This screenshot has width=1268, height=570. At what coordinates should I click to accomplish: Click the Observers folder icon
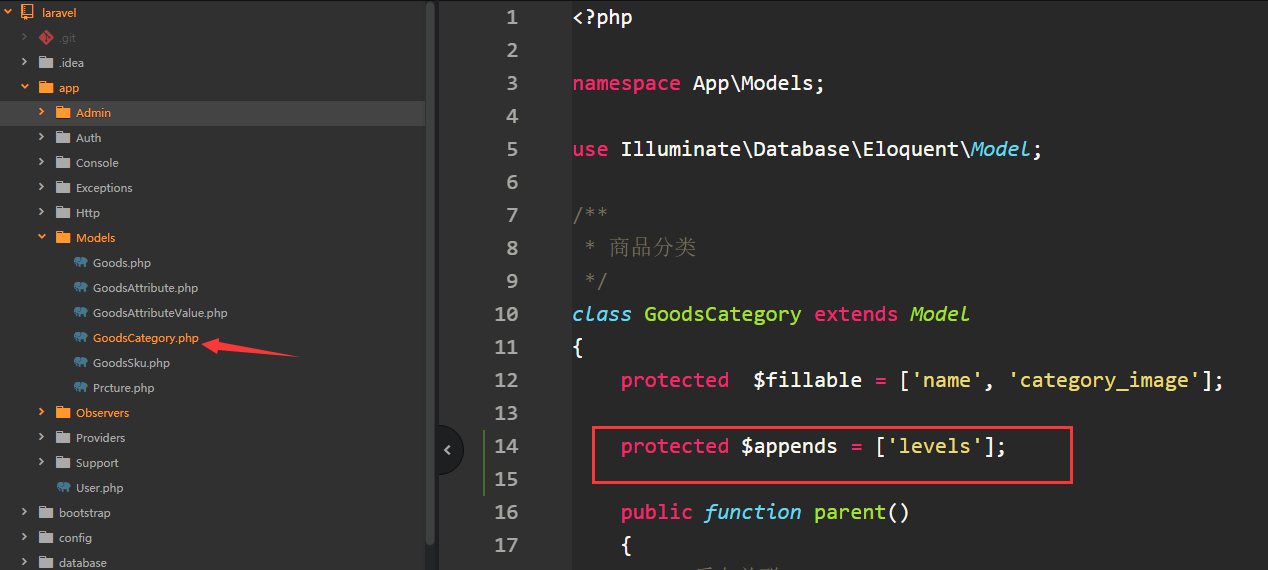[63, 413]
